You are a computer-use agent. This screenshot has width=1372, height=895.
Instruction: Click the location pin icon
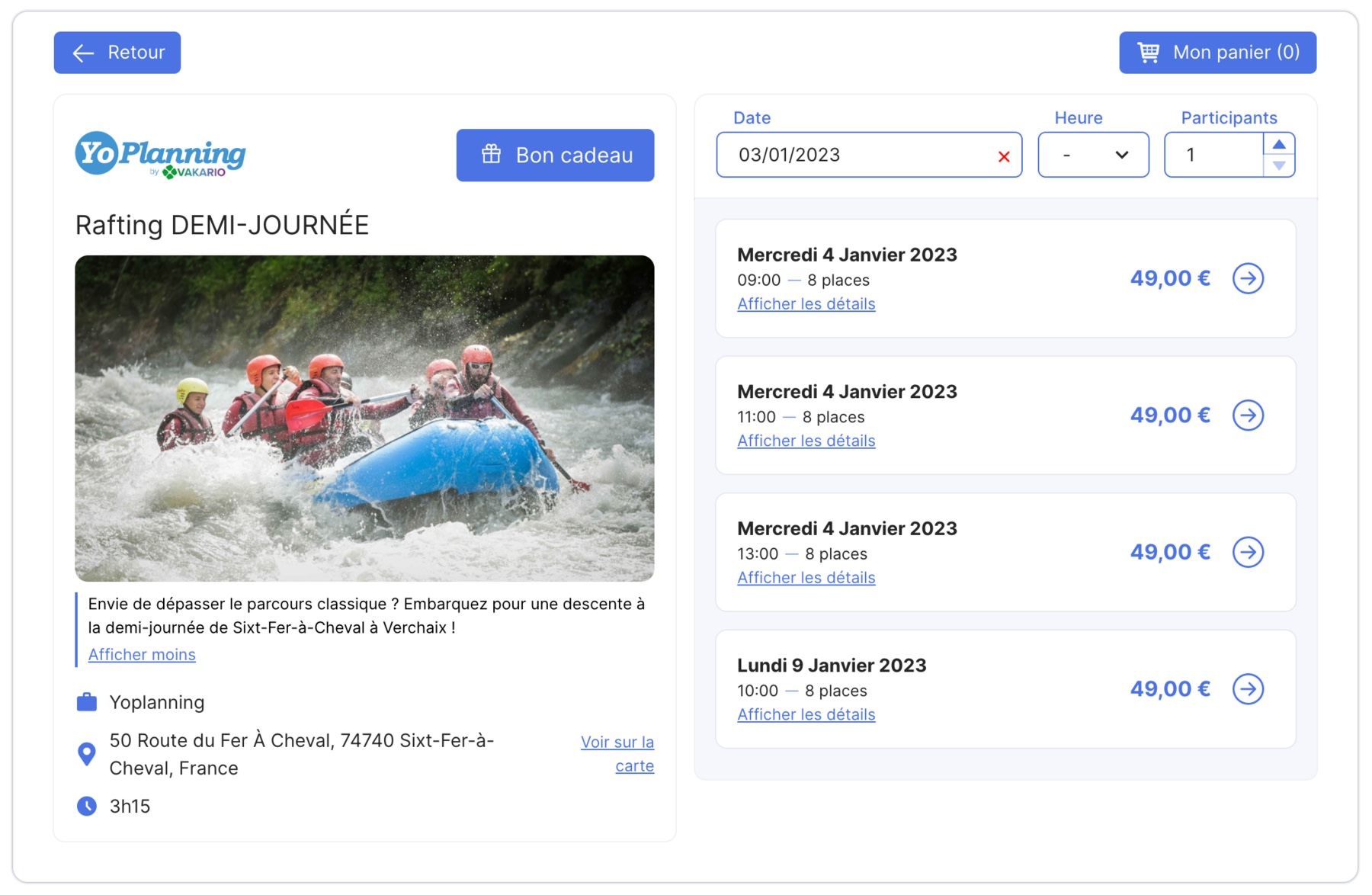(x=87, y=754)
